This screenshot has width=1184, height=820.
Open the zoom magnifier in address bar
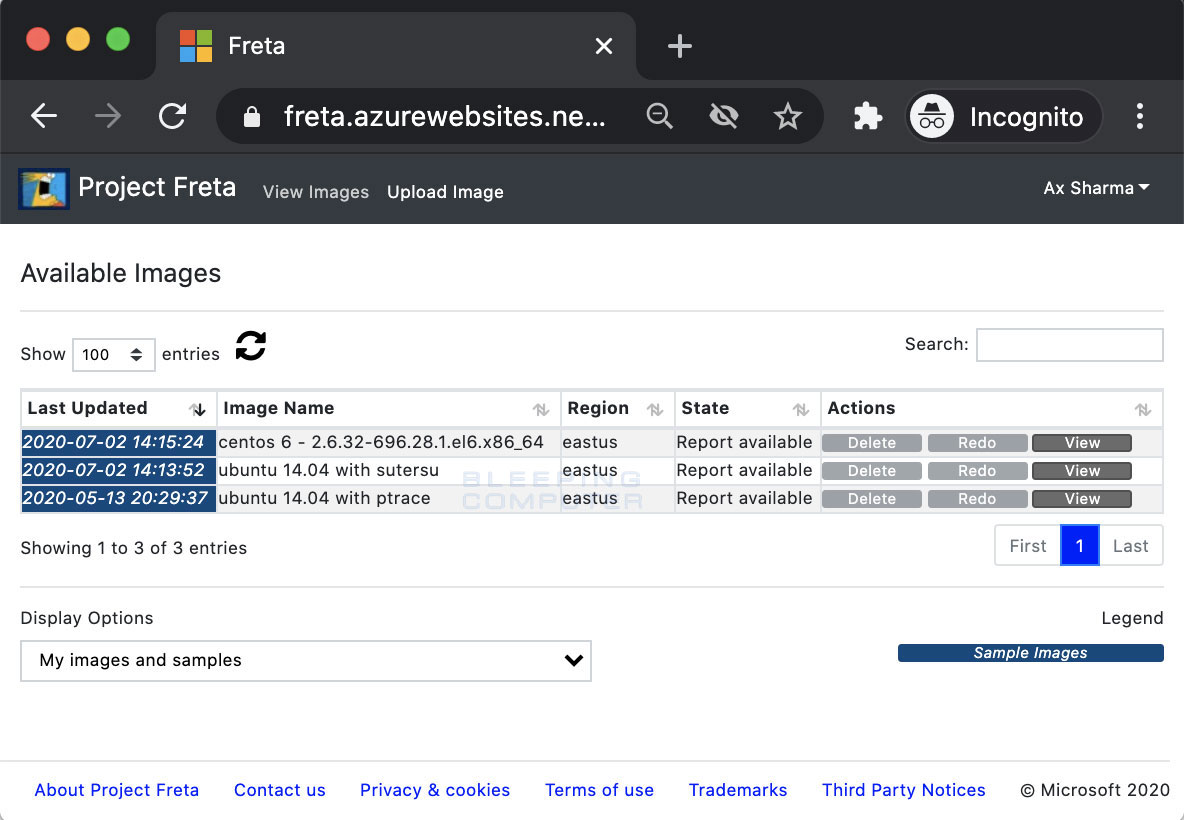659,116
